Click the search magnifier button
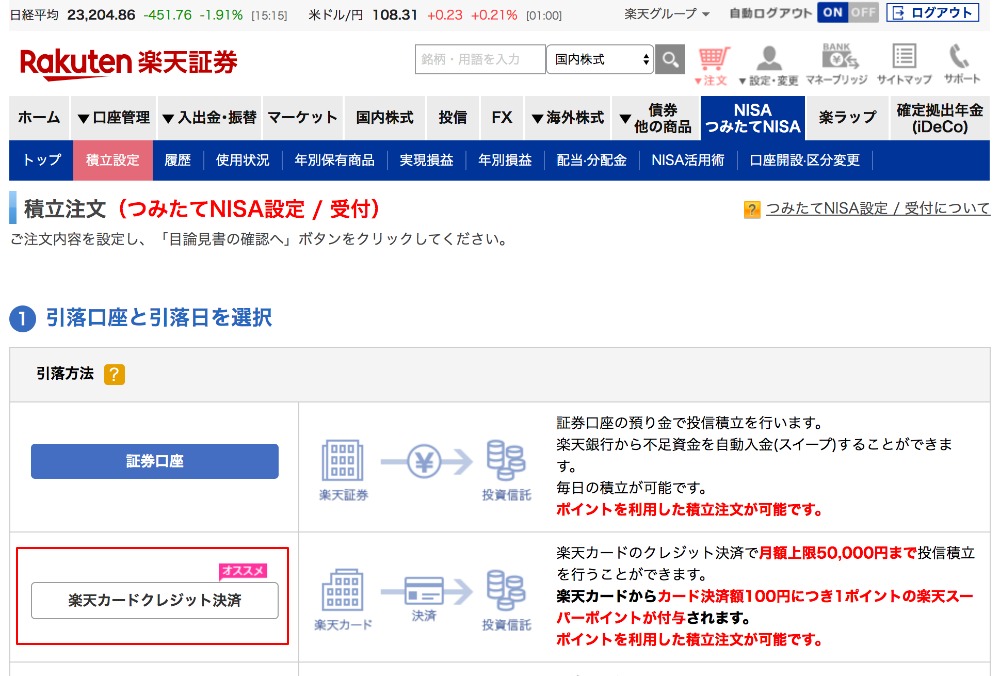 tap(670, 59)
